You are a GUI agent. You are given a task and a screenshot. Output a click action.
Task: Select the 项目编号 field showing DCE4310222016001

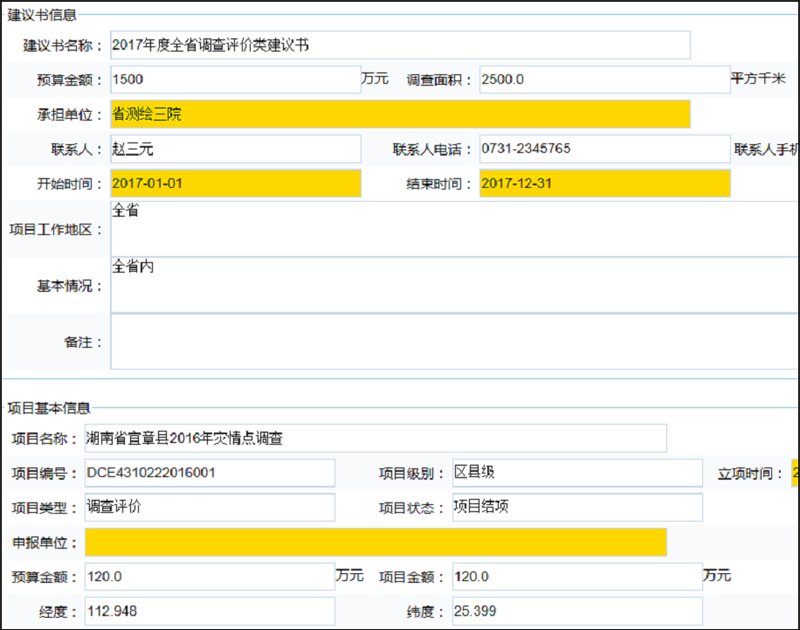coord(210,472)
